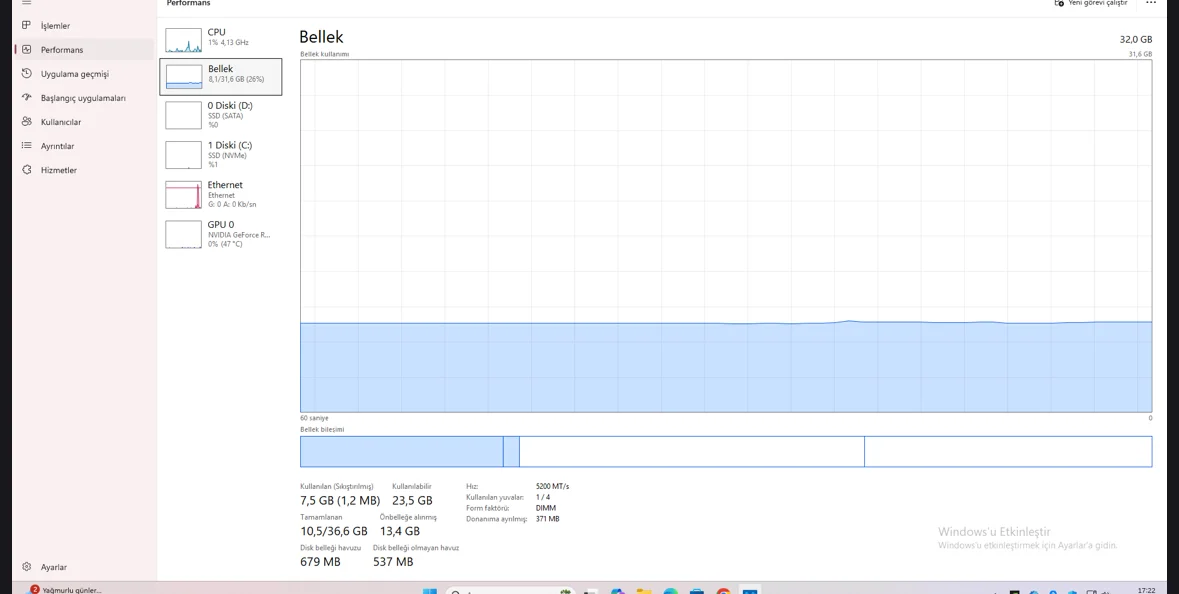Select the CPU performance graph item
1179x594 pixels.
click(x=220, y=38)
